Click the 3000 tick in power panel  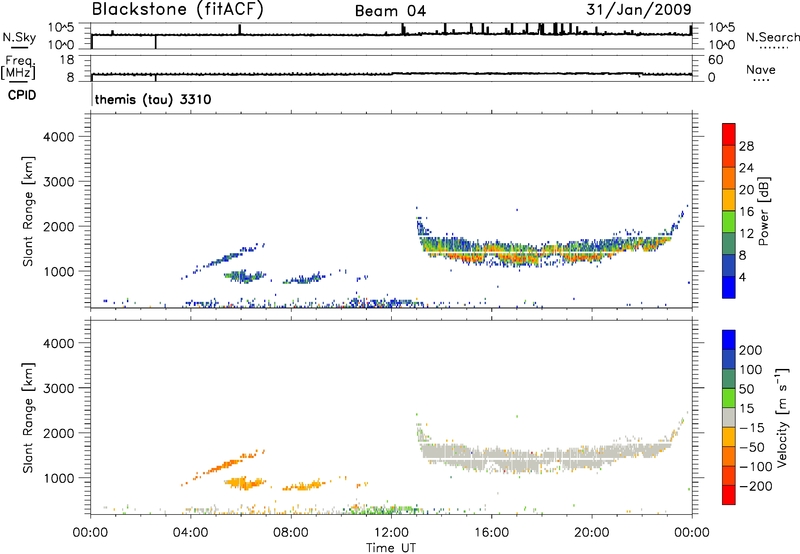pyautogui.click(x=59, y=182)
